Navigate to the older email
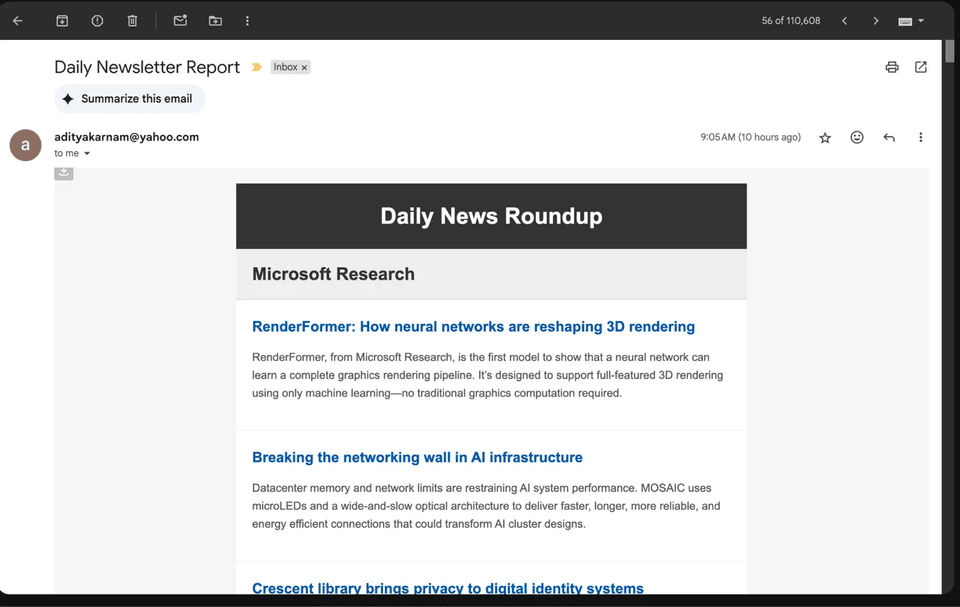 click(876, 20)
